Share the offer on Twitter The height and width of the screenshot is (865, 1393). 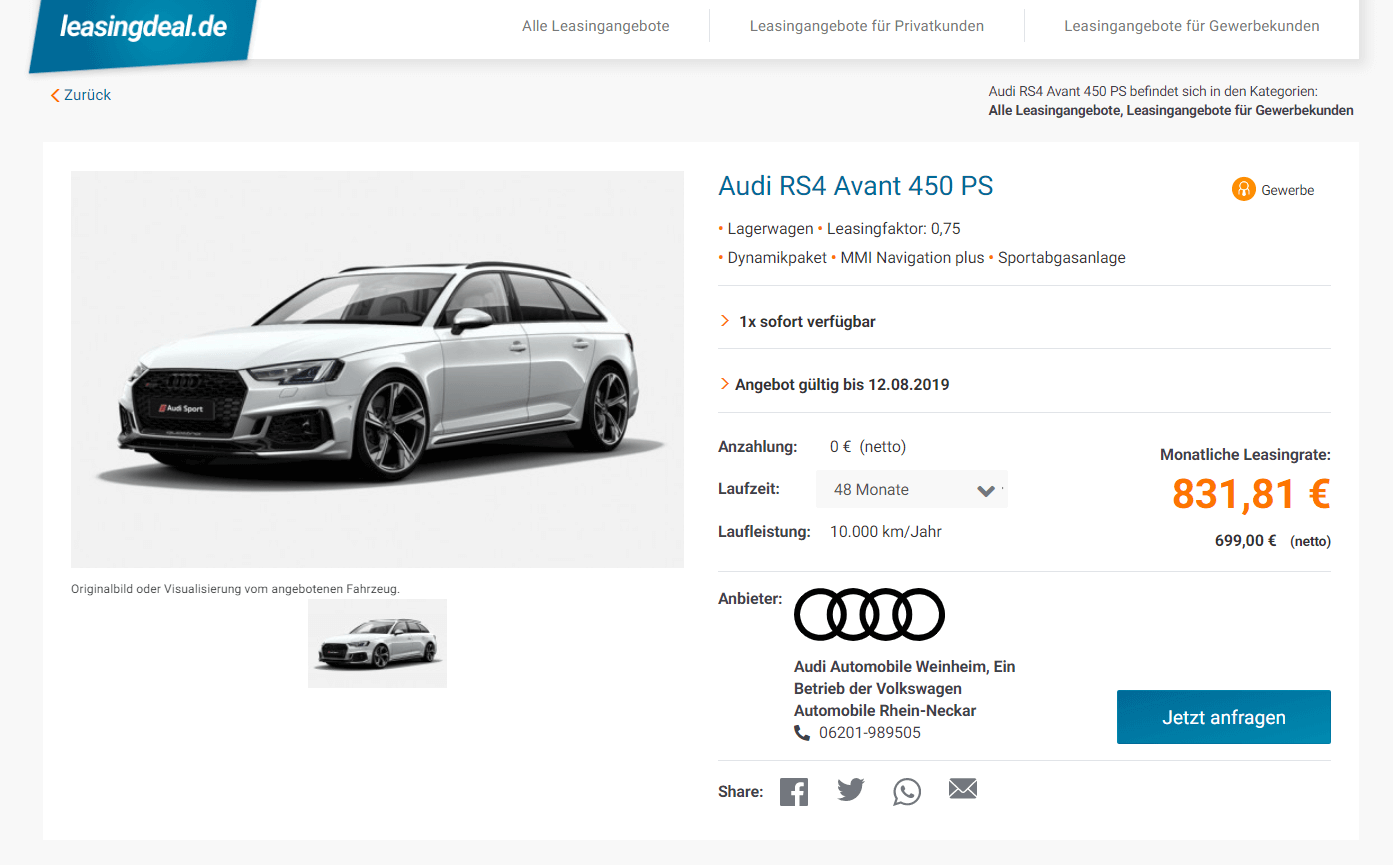[x=851, y=790]
